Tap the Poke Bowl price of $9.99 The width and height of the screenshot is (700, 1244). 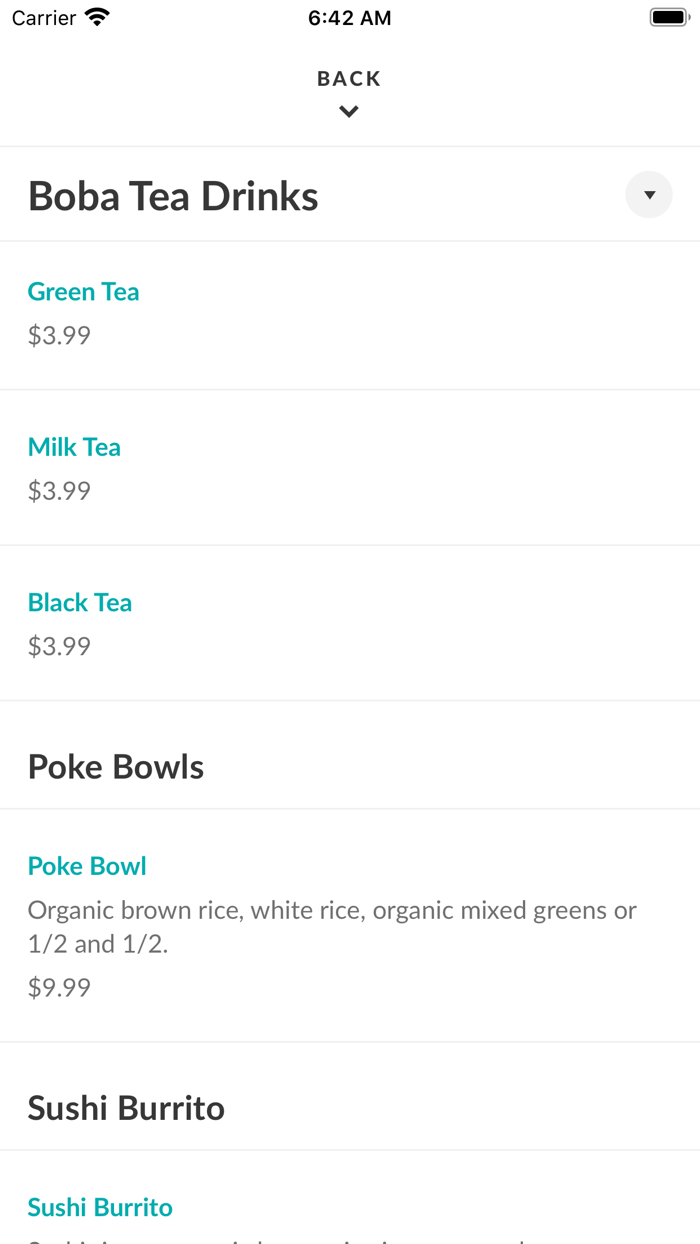pos(58,986)
